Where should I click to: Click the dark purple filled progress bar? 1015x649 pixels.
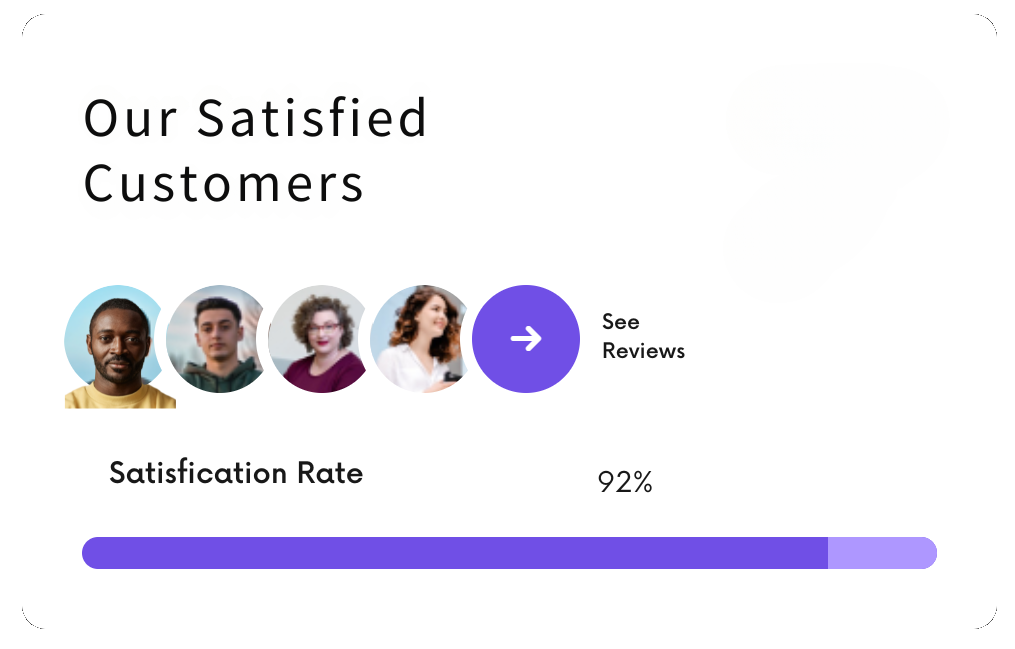tap(454, 553)
